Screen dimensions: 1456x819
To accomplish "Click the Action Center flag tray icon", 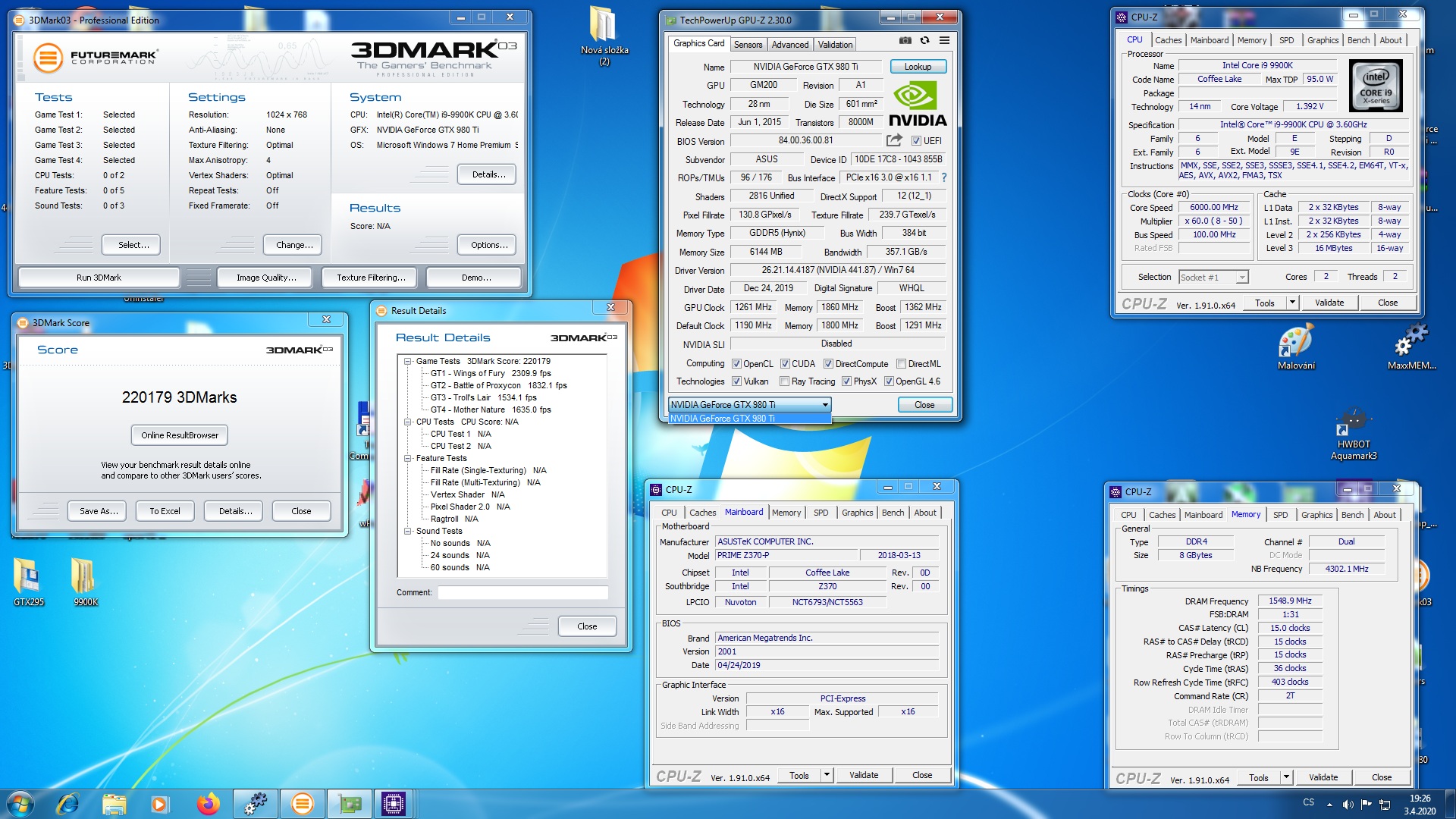I will 1366,804.
